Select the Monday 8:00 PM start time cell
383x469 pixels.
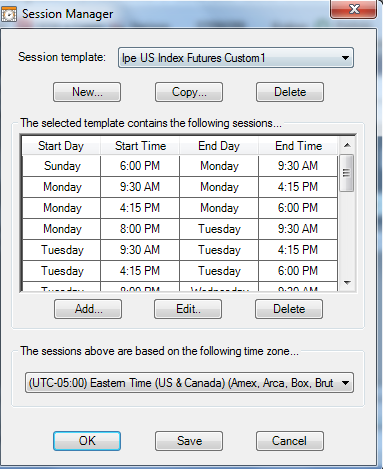(x=140, y=229)
